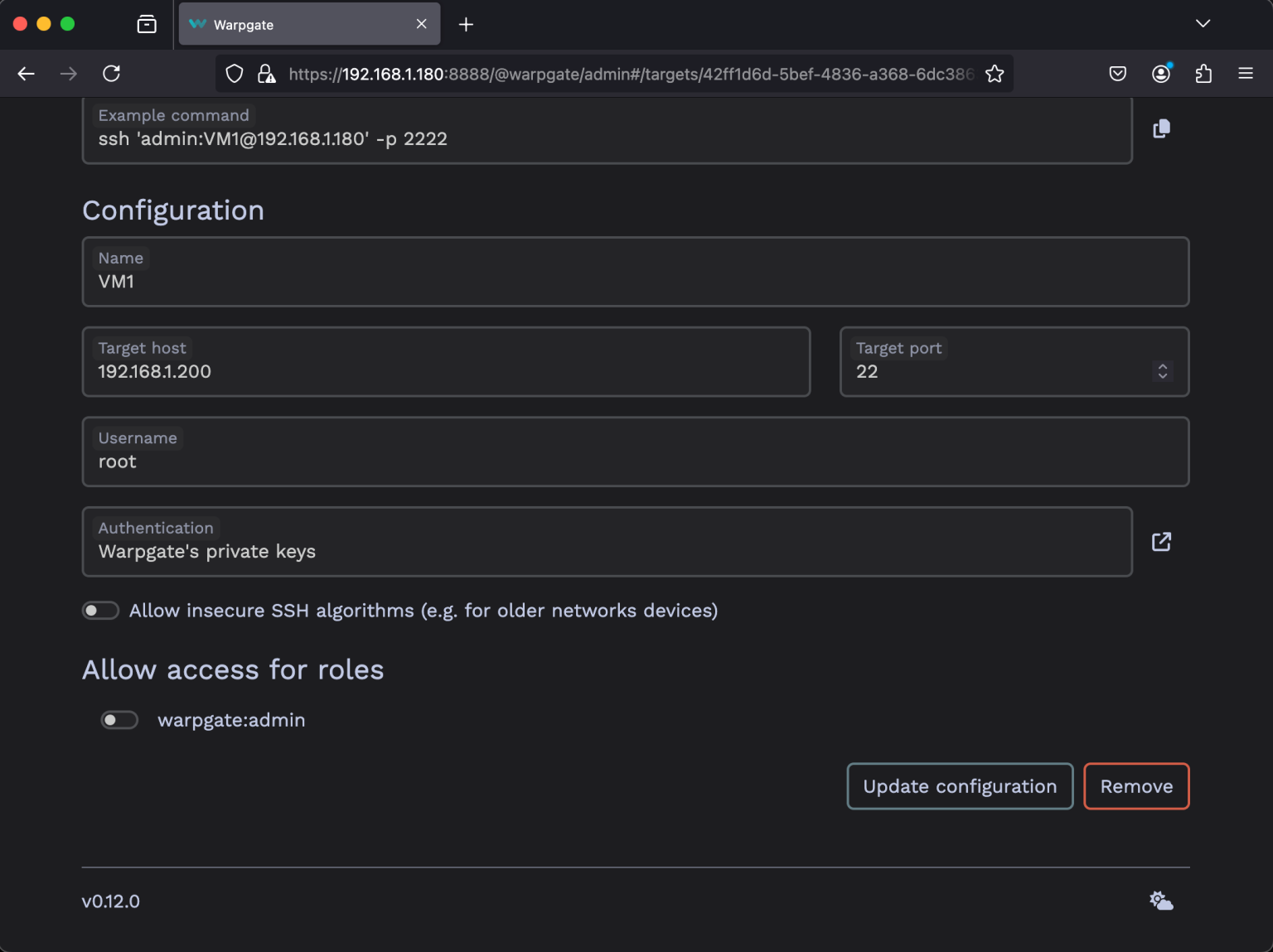
Task: Toggle warpgate:admin off after enabling
Action: [x=119, y=719]
